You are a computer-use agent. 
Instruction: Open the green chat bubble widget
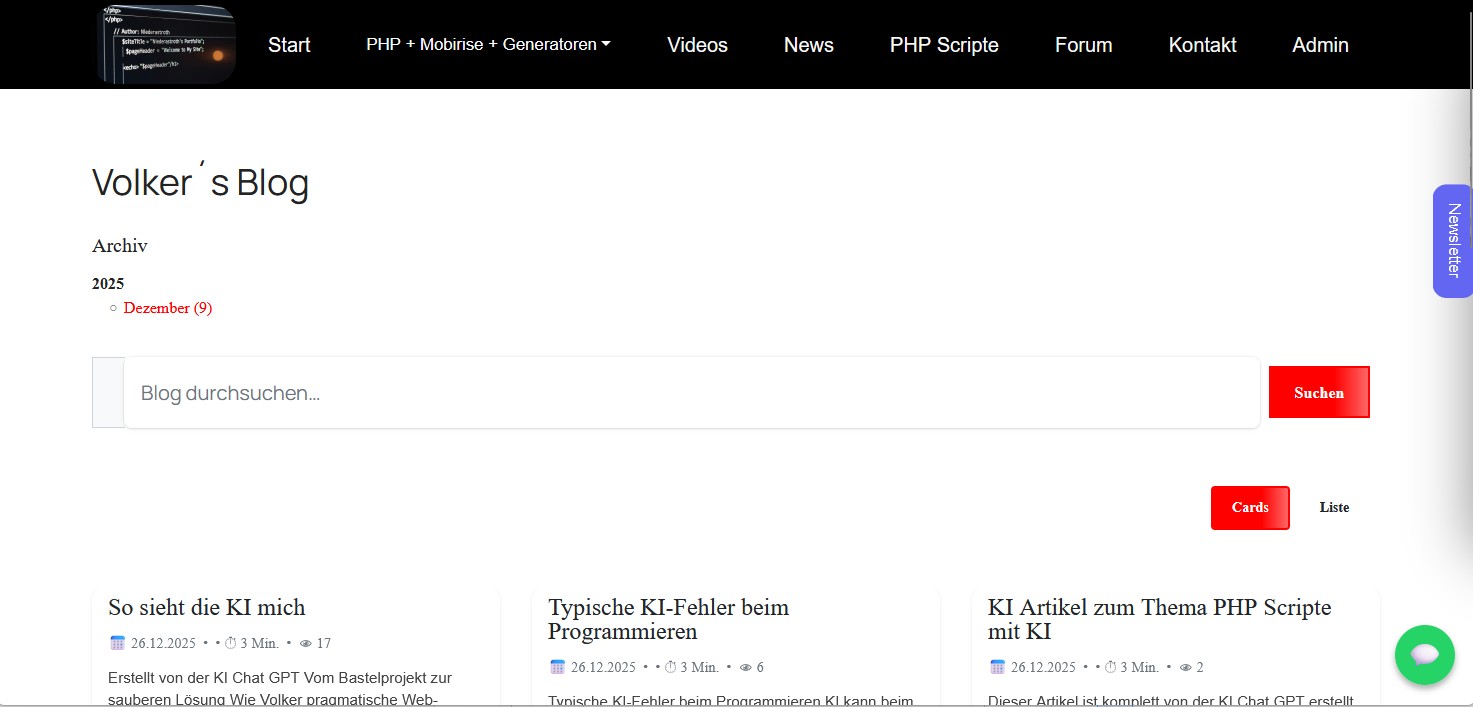coord(1424,655)
